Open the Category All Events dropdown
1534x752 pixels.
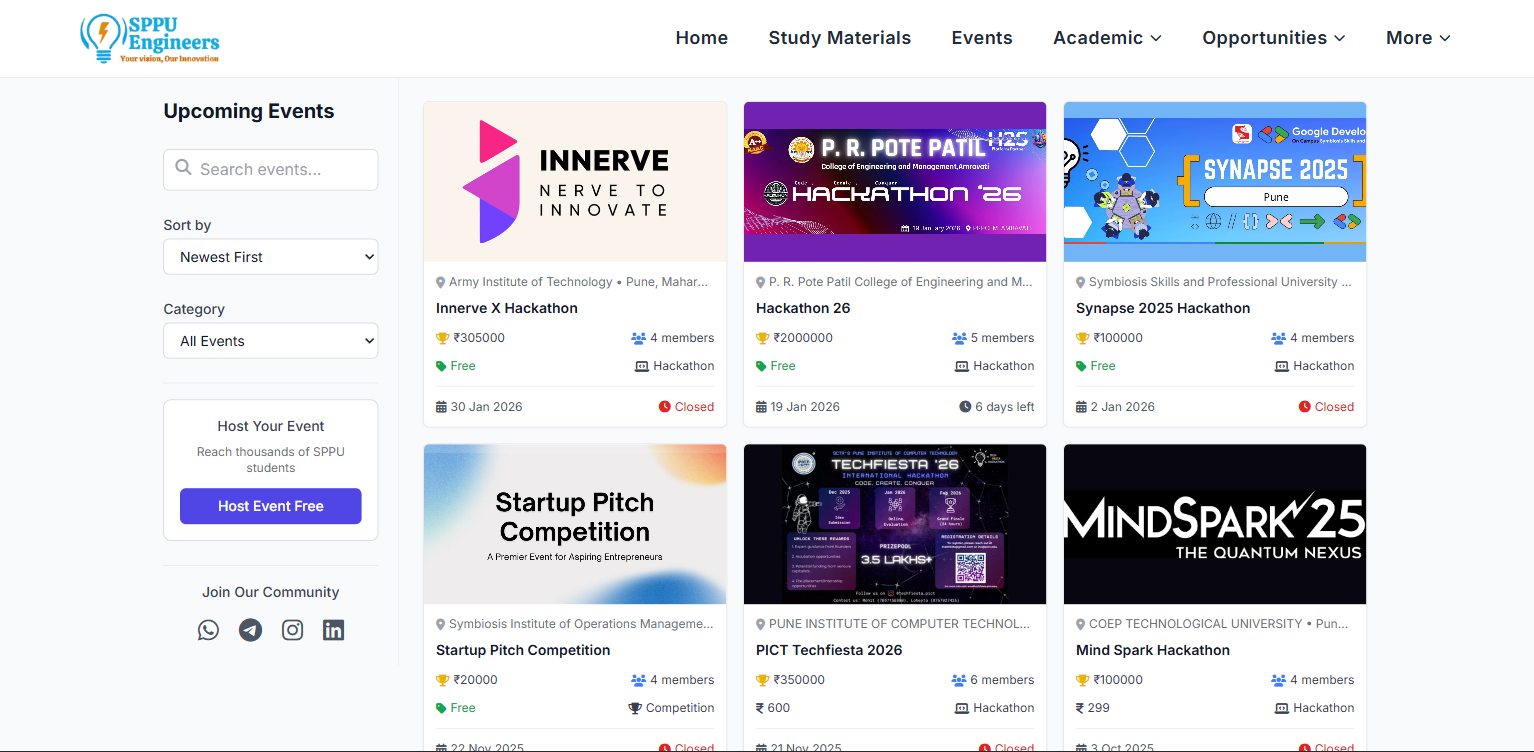pyautogui.click(x=271, y=341)
